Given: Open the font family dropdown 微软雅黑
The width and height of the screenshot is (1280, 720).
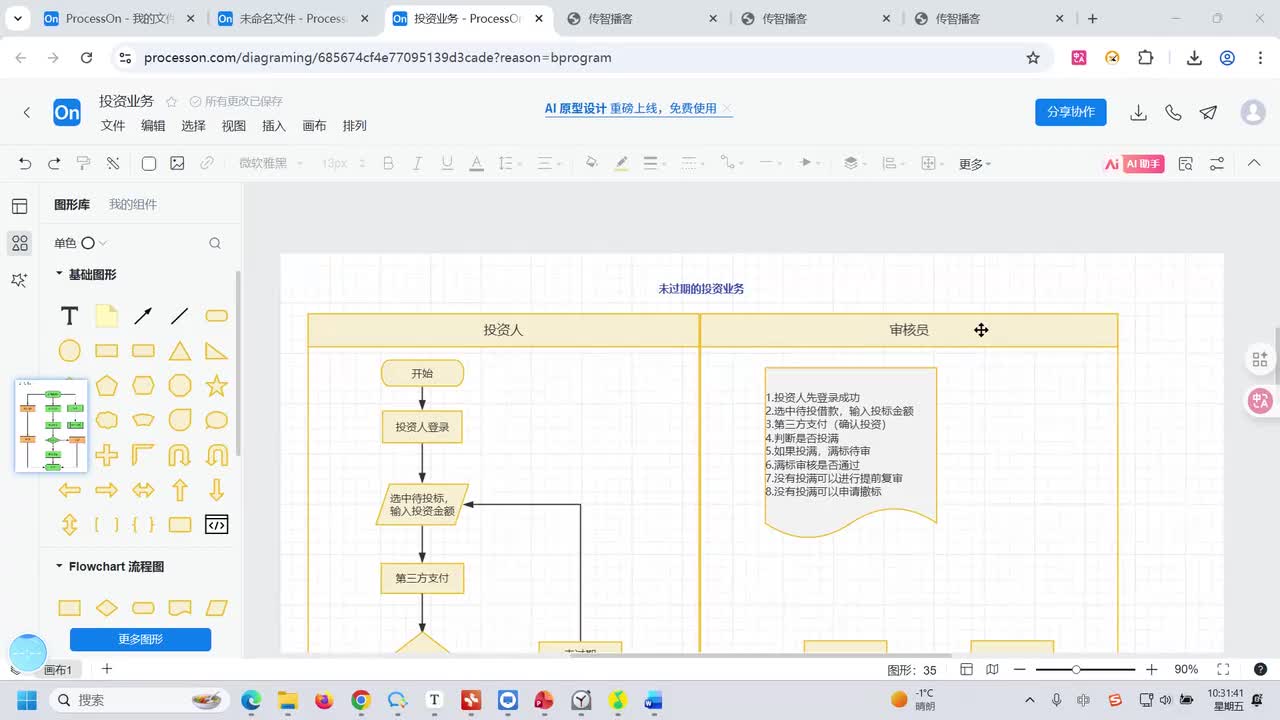Looking at the screenshot, I should point(270,163).
